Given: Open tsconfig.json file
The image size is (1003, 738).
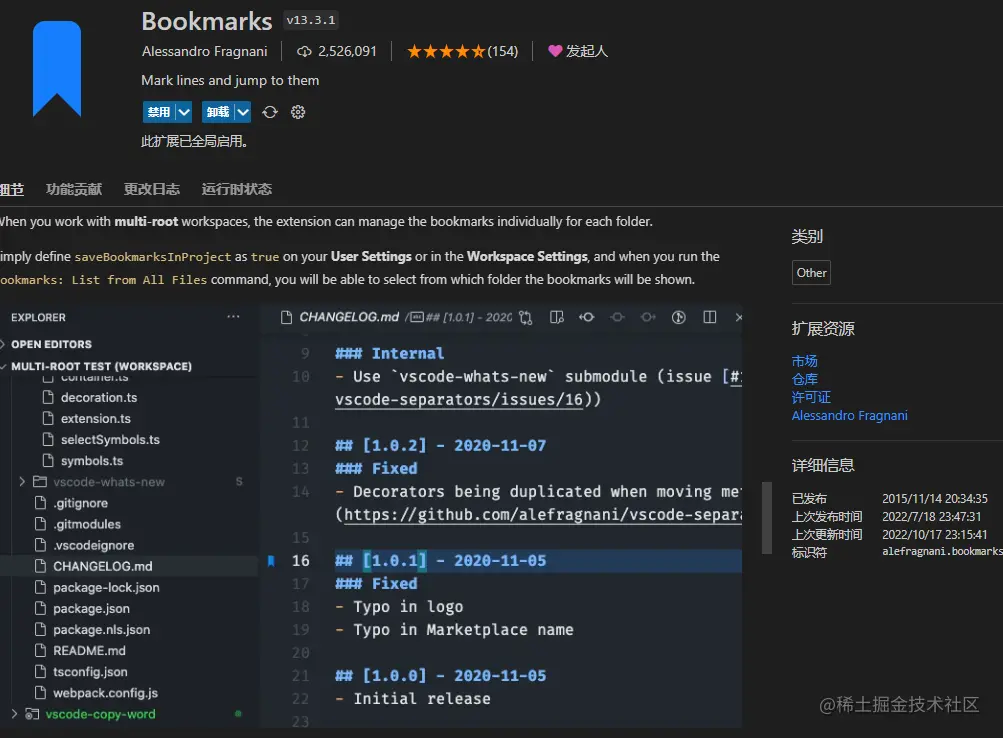Looking at the screenshot, I should point(90,672).
